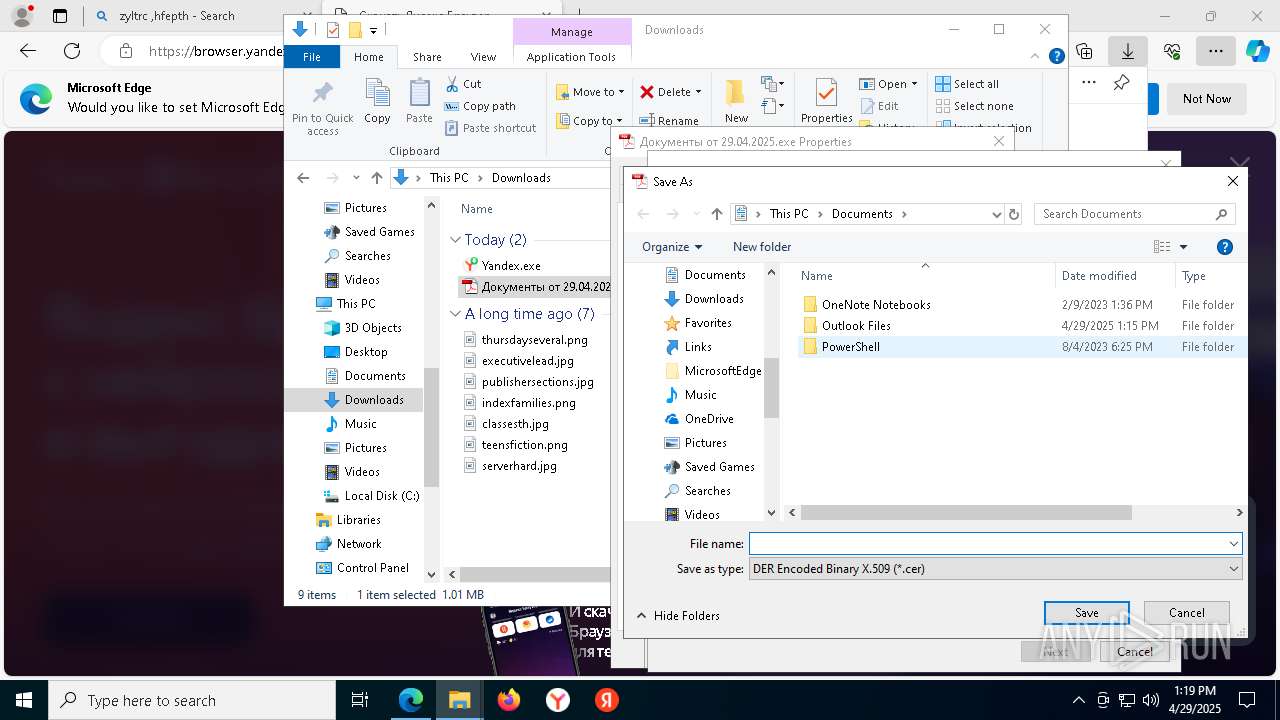Open Edge downloads icon
1280x720 pixels.
[1128, 51]
